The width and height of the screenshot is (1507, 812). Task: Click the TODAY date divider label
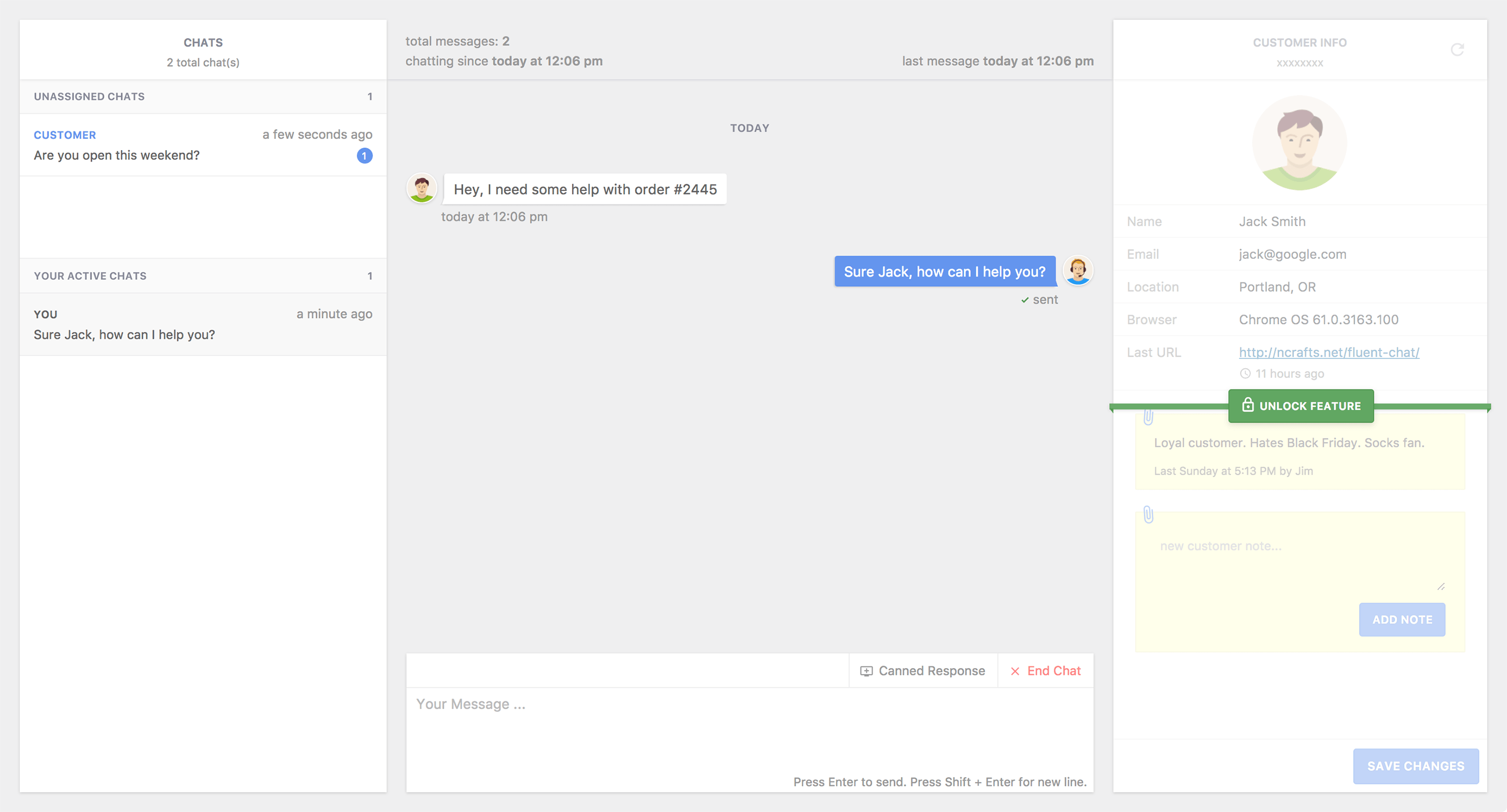coord(749,128)
